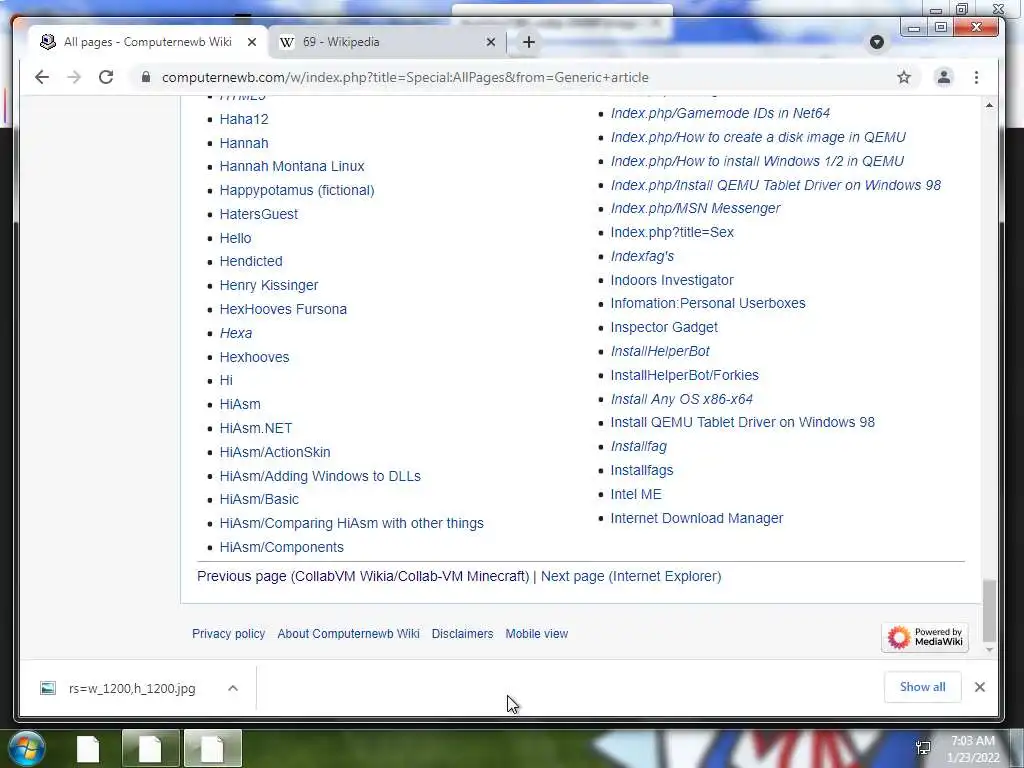The image size is (1024, 768).
Task: Click the forward navigation arrow
Action: [74, 77]
